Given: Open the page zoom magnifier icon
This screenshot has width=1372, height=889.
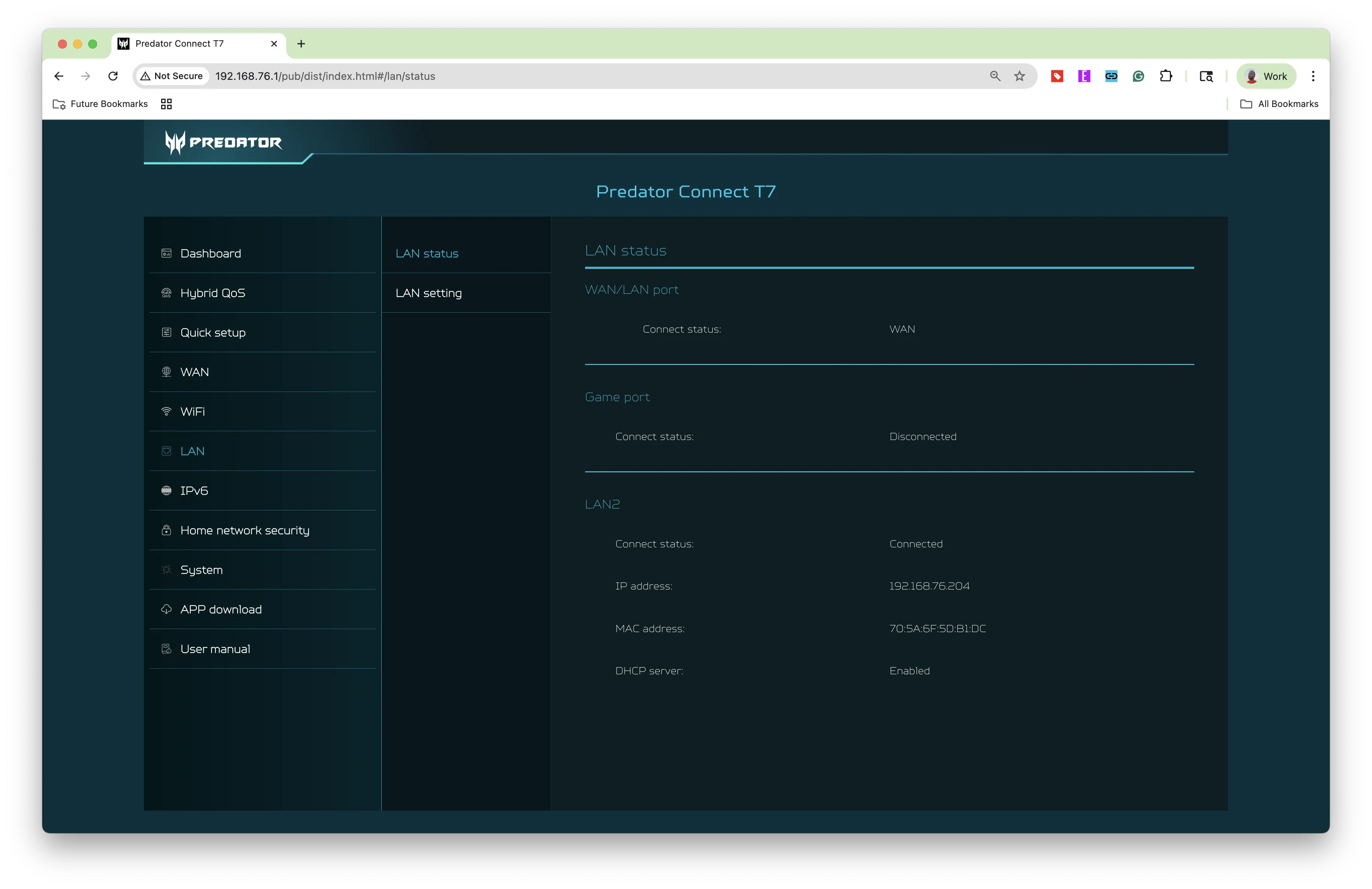Looking at the screenshot, I should tap(995, 76).
